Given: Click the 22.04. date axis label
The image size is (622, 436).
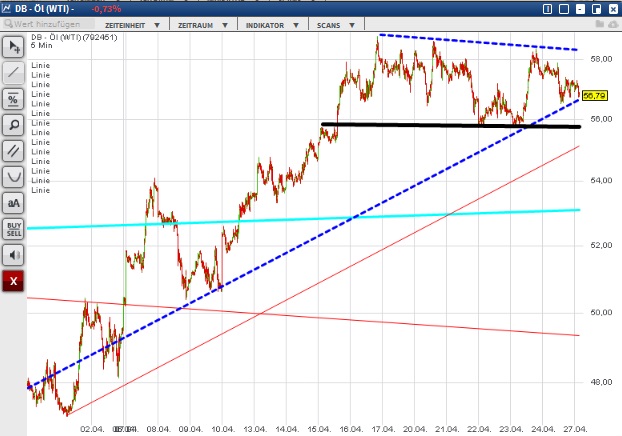Looking at the screenshot, I should pyautogui.click(x=479, y=429).
